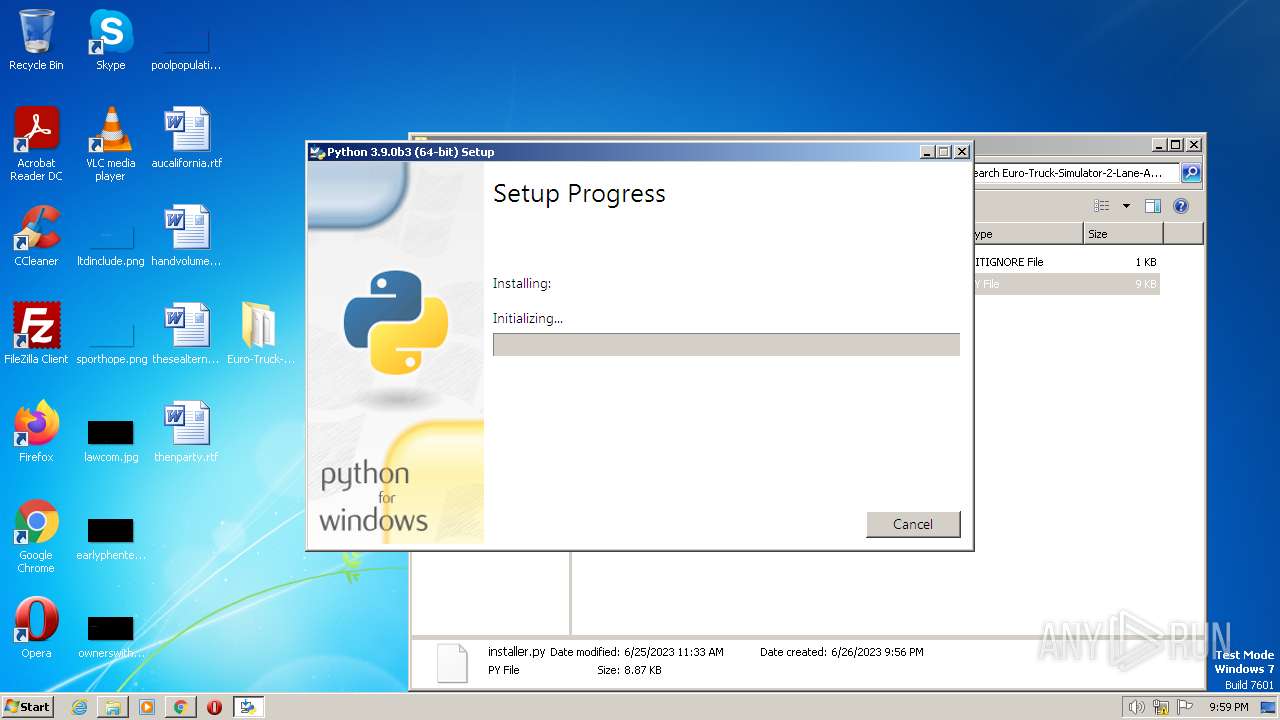
Task: Click the volume tray icon
Action: click(1137, 707)
